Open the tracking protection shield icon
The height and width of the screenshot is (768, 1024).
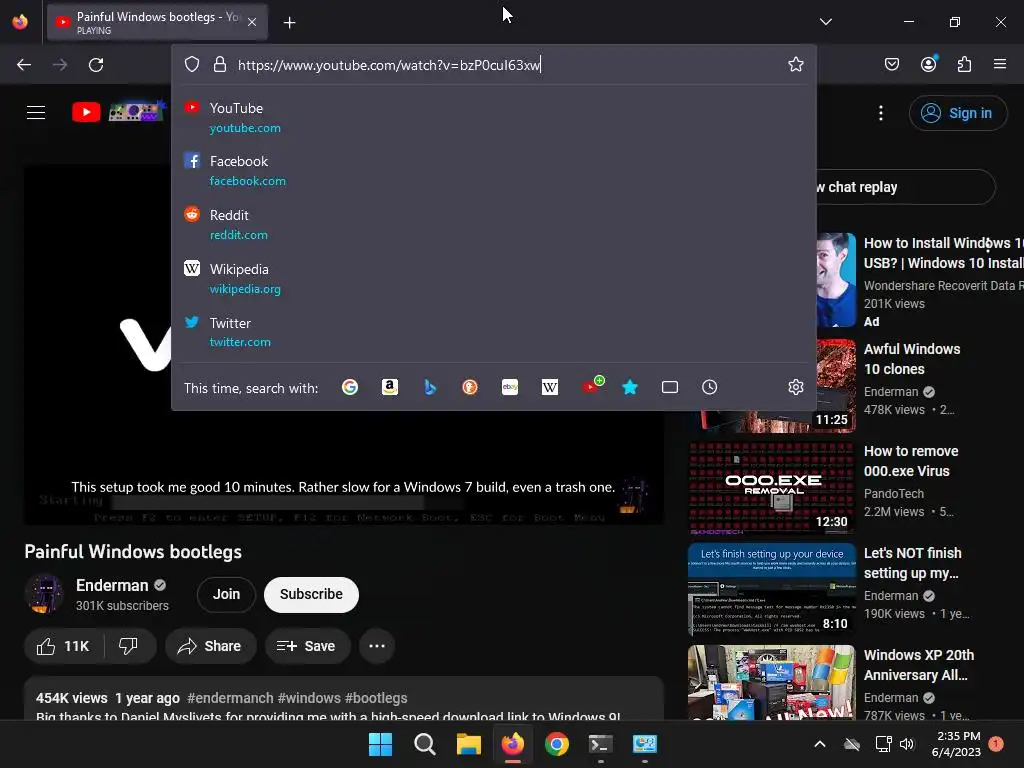(x=191, y=65)
